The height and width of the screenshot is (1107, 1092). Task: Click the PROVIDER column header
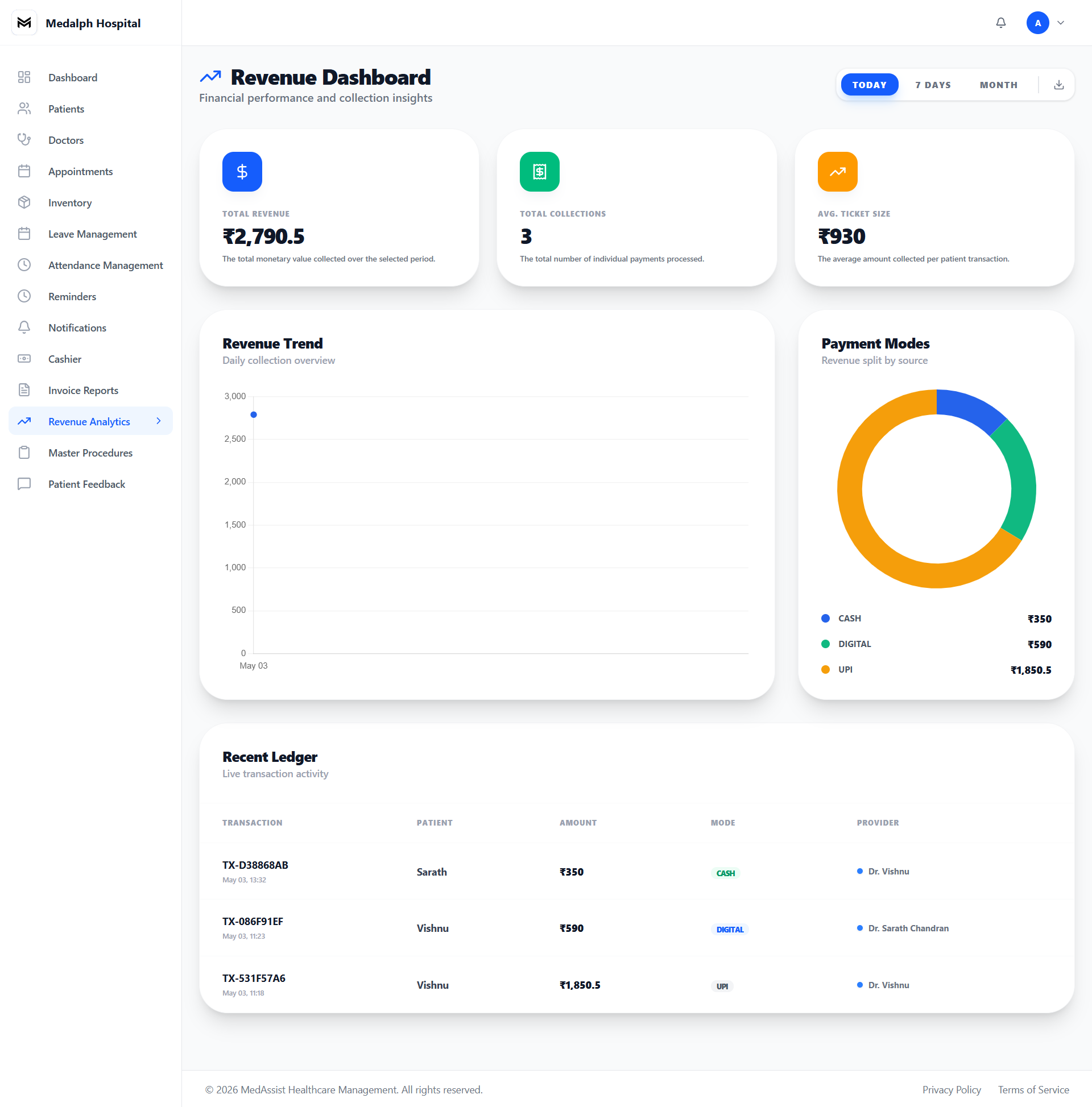coord(878,823)
